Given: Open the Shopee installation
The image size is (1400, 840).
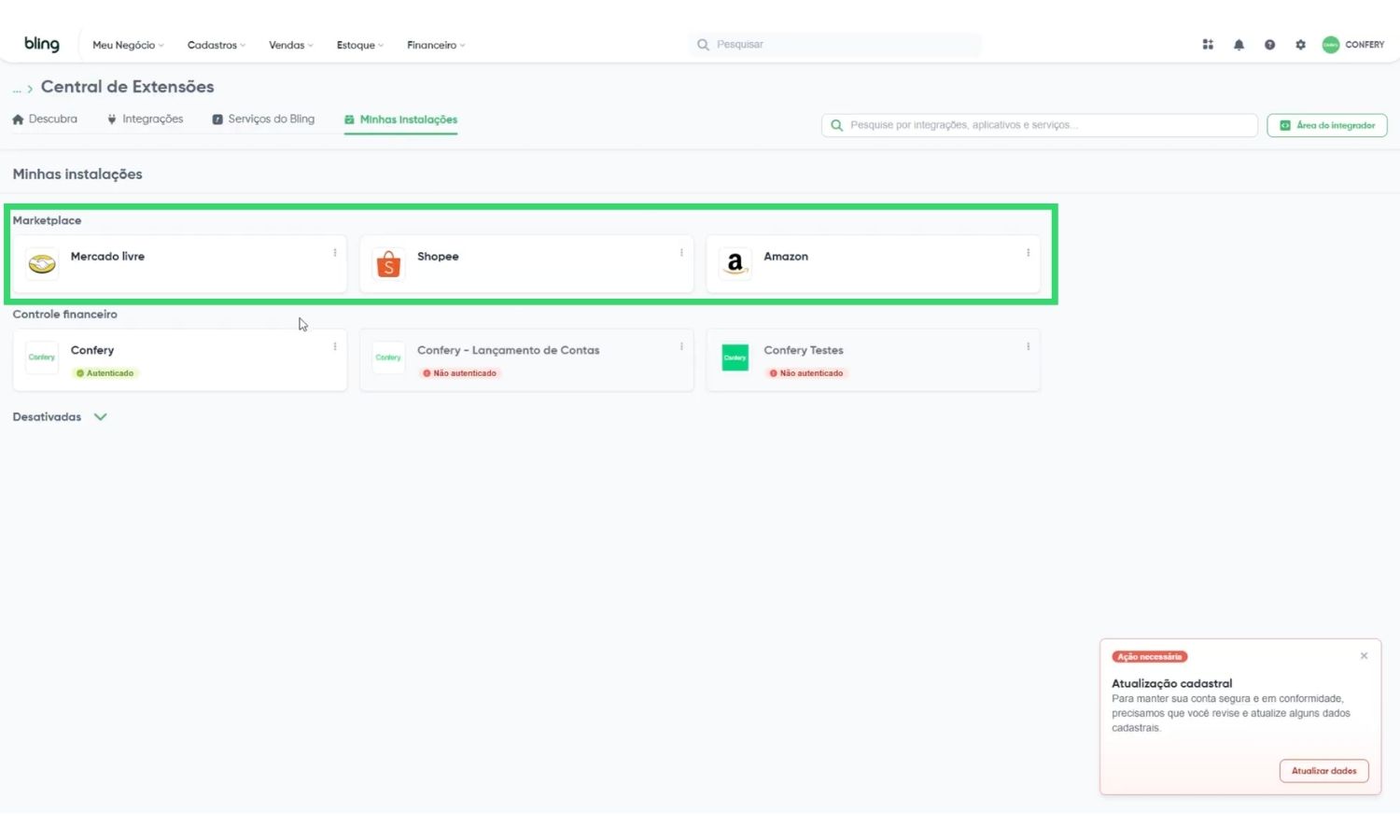Looking at the screenshot, I should 526,264.
